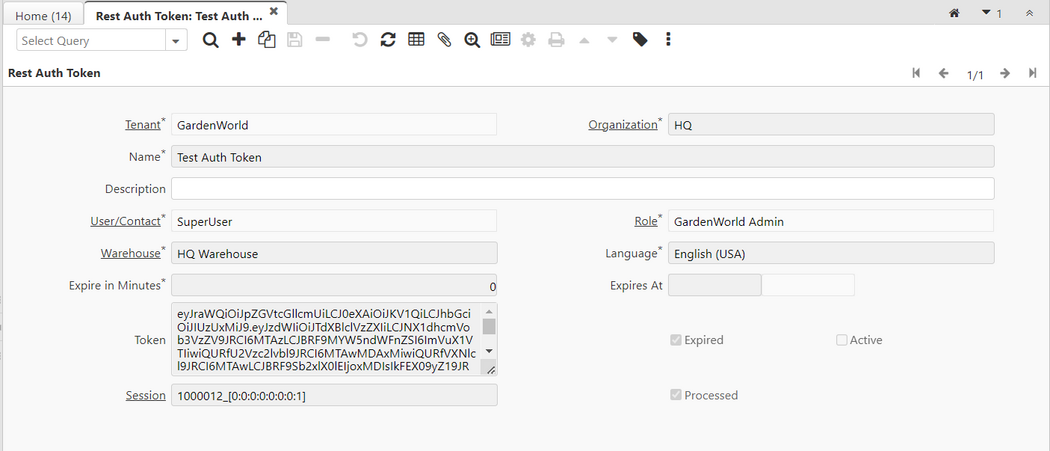Toggle the Expired checkbox
Screen dimensions: 1050x451
click(x=677, y=340)
